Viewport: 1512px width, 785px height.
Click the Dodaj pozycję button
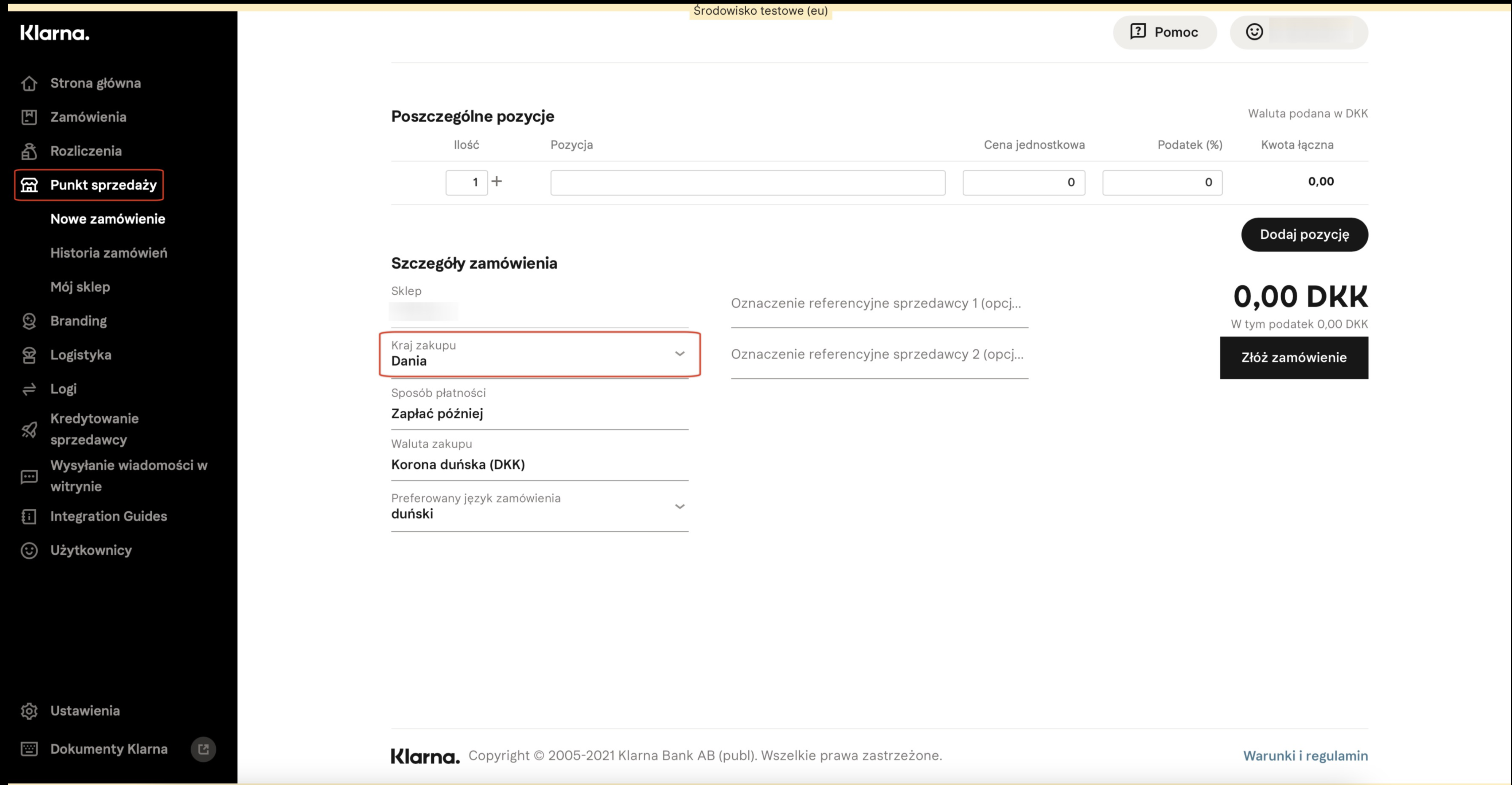[x=1304, y=235]
